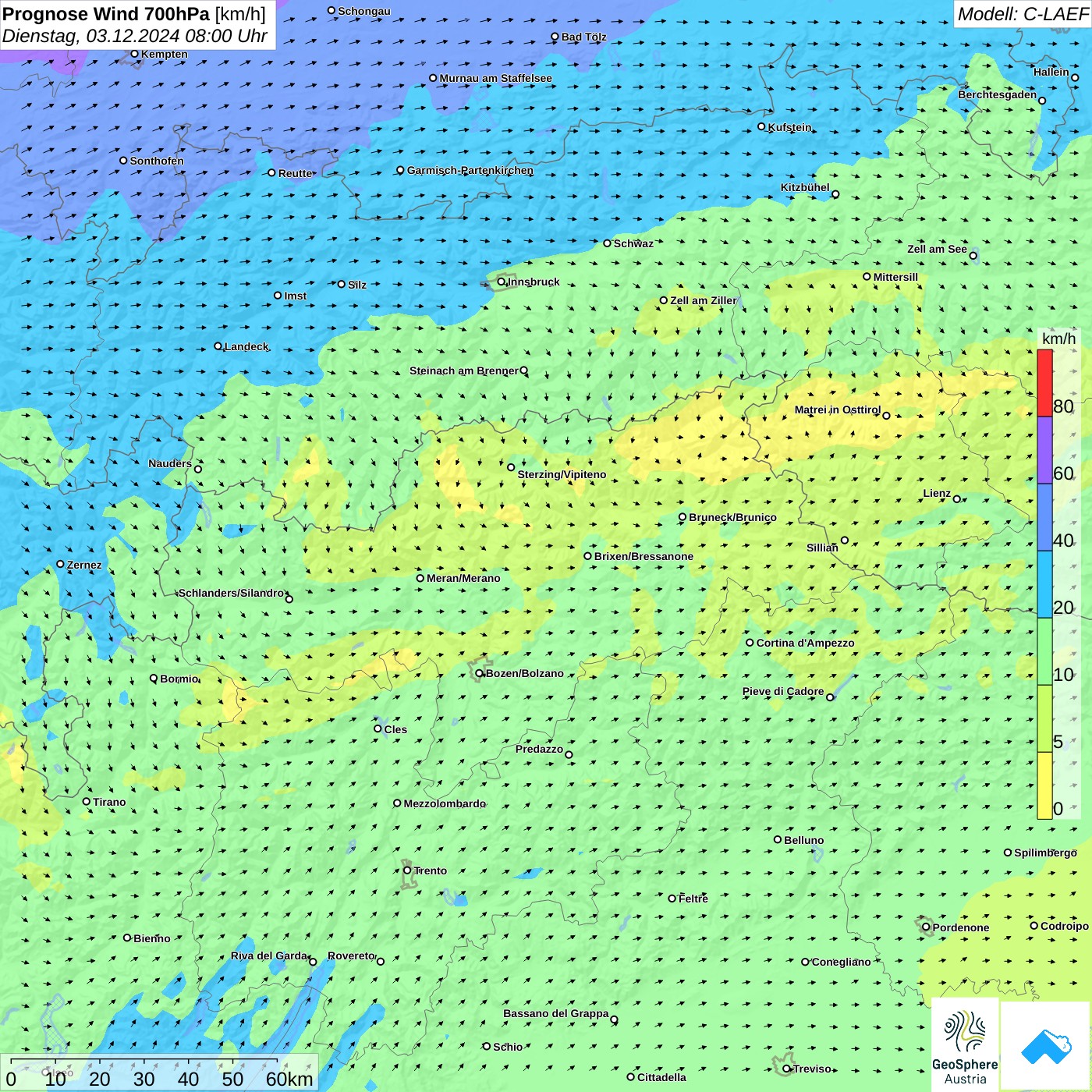Image resolution: width=1092 pixels, height=1092 pixels.
Task: Click the Garmisch-Partenkirchen marker
Action: tap(401, 170)
